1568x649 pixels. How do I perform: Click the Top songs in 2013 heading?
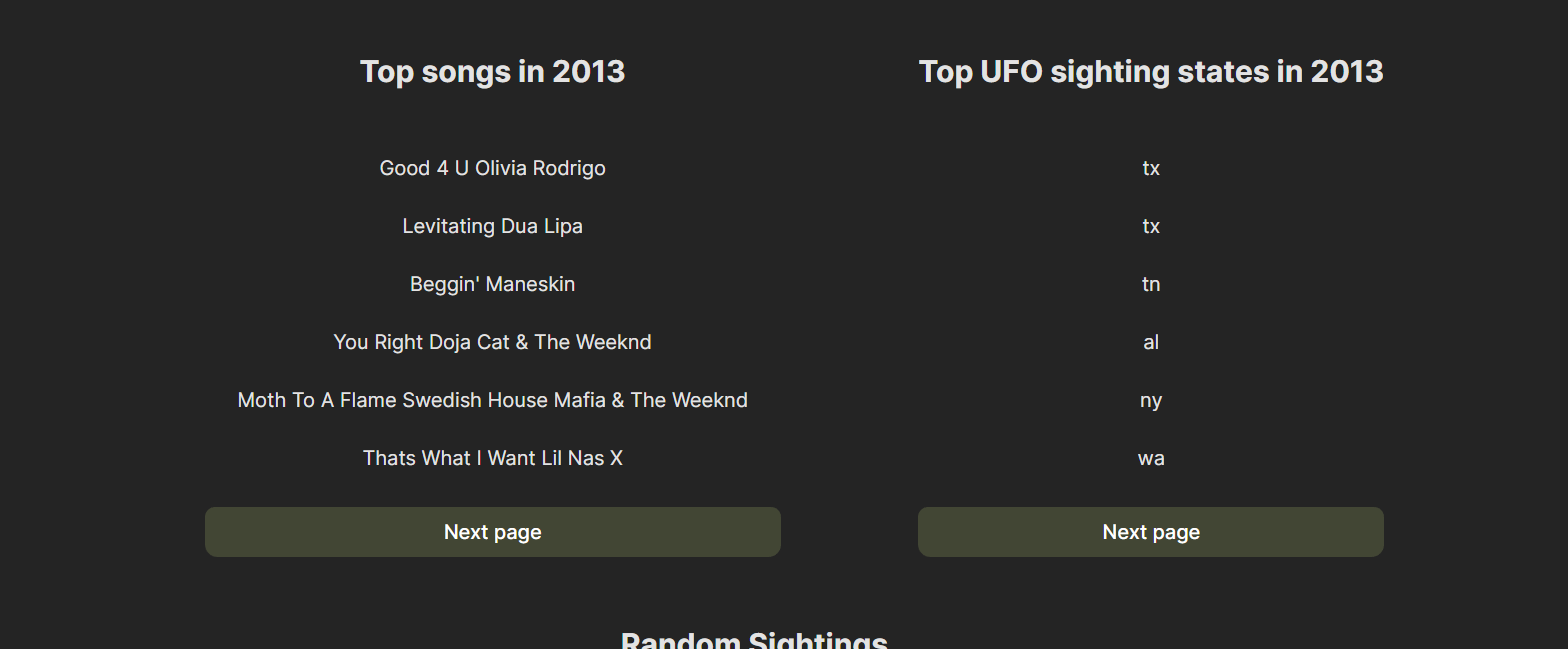(x=492, y=71)
